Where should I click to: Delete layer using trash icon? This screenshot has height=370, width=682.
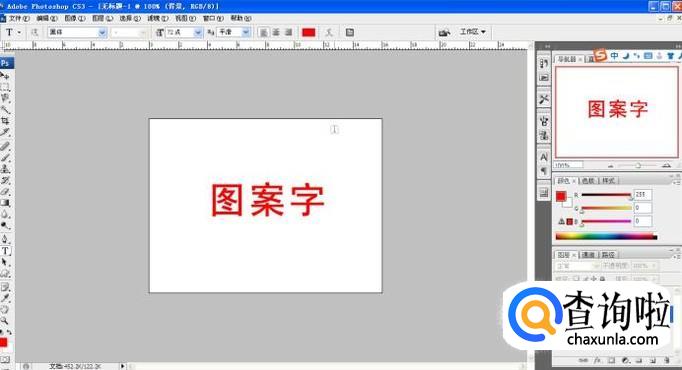667,360
